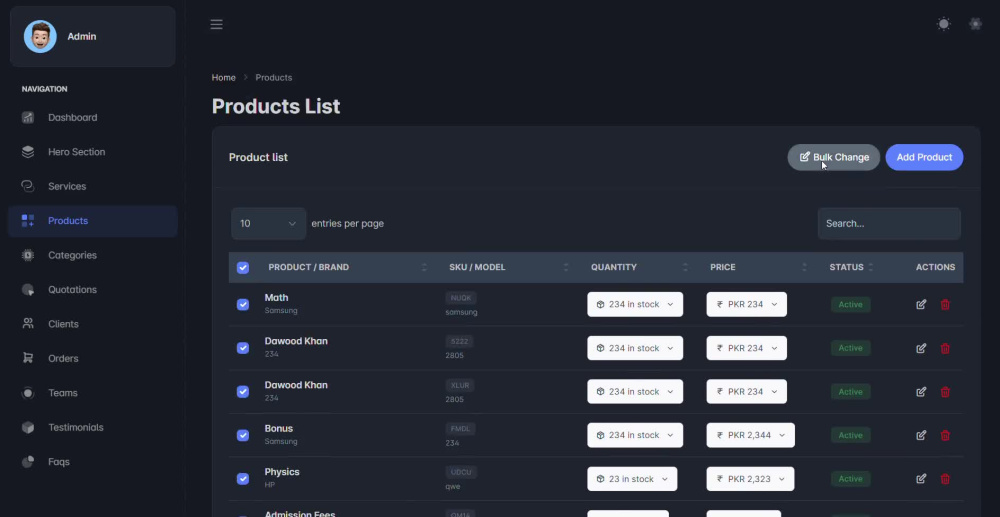Open quantity dropdown for Dawood Khan SKU 5222
1000x517 pixels.
tap(635, 348)
